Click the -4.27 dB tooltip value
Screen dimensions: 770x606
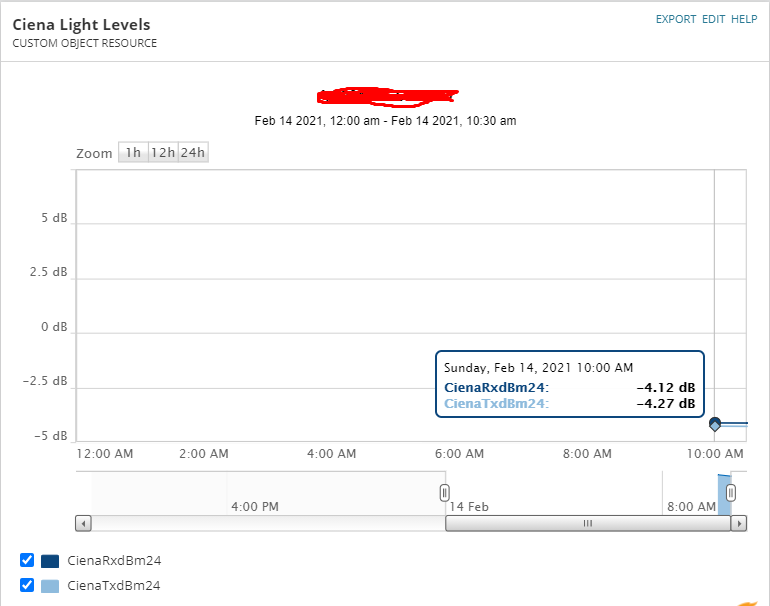click(666, 404)
